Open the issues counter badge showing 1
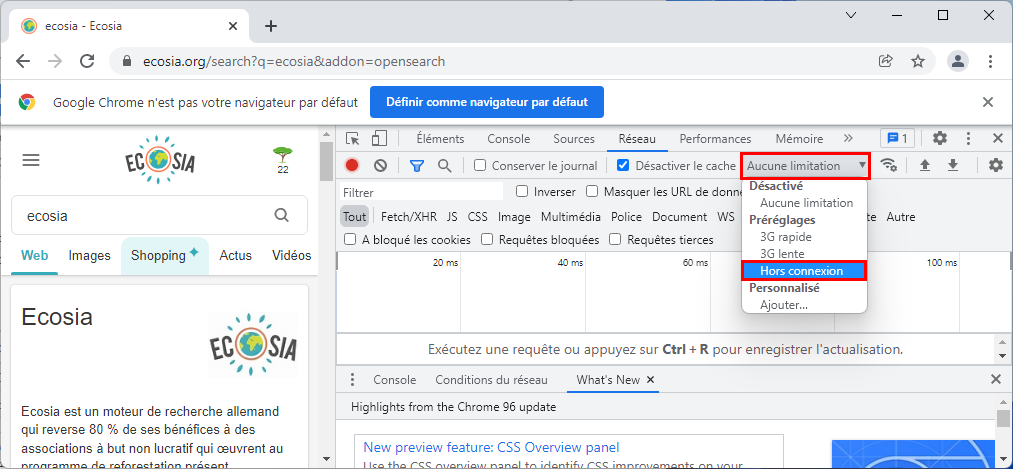The height and width of the screenshot is (469, 1013). pyautogui.click(x=897, y=138)
